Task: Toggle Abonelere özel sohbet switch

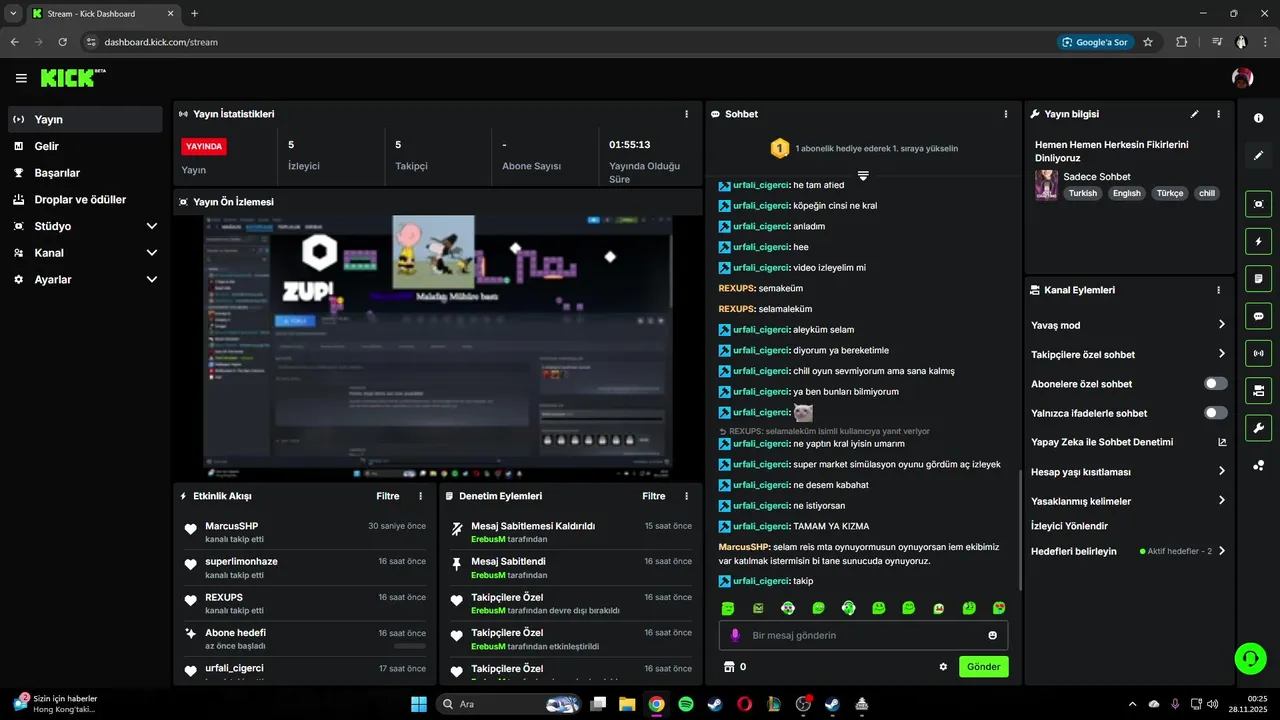Action: tap(1216, 384)
